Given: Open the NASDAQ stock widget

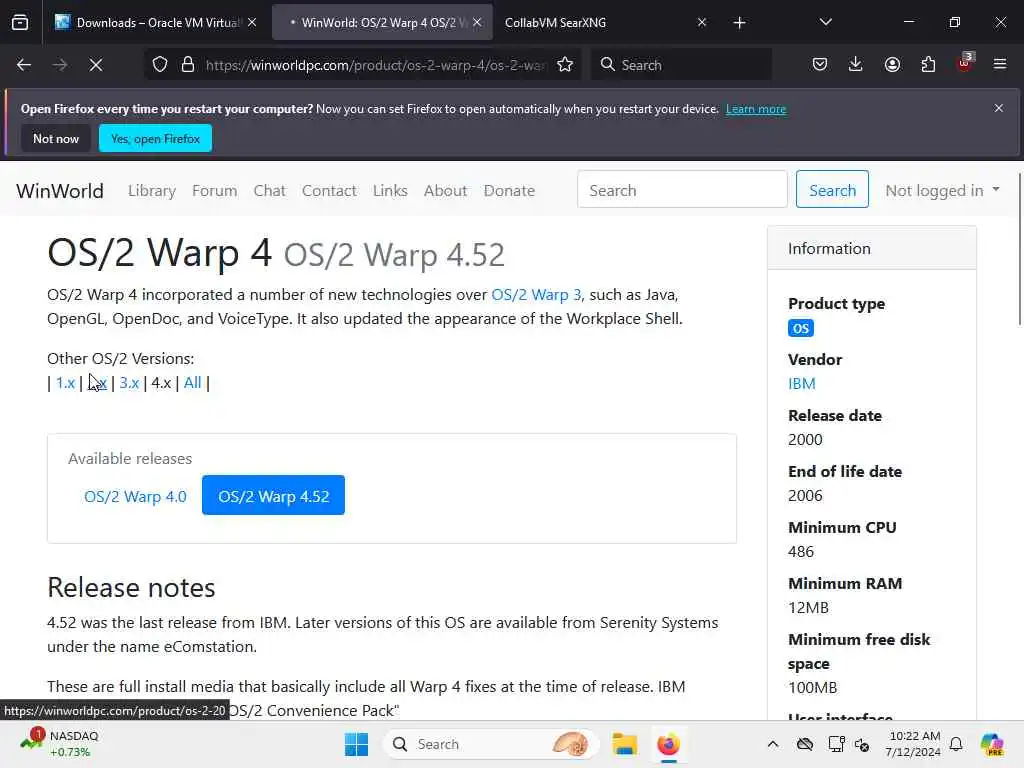Looking at the screenshot, I should (59, 744).
